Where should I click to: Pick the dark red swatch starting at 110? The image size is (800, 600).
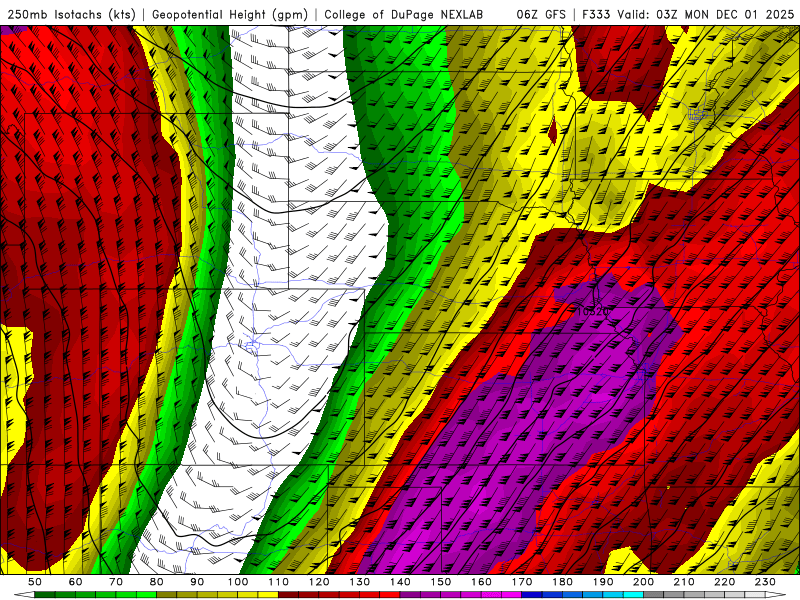pos(288,595)
